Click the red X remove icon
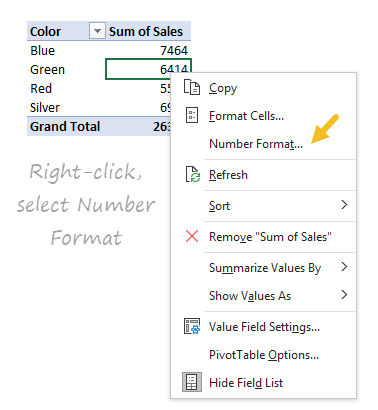378x410 pixels. tap(192, 236)
